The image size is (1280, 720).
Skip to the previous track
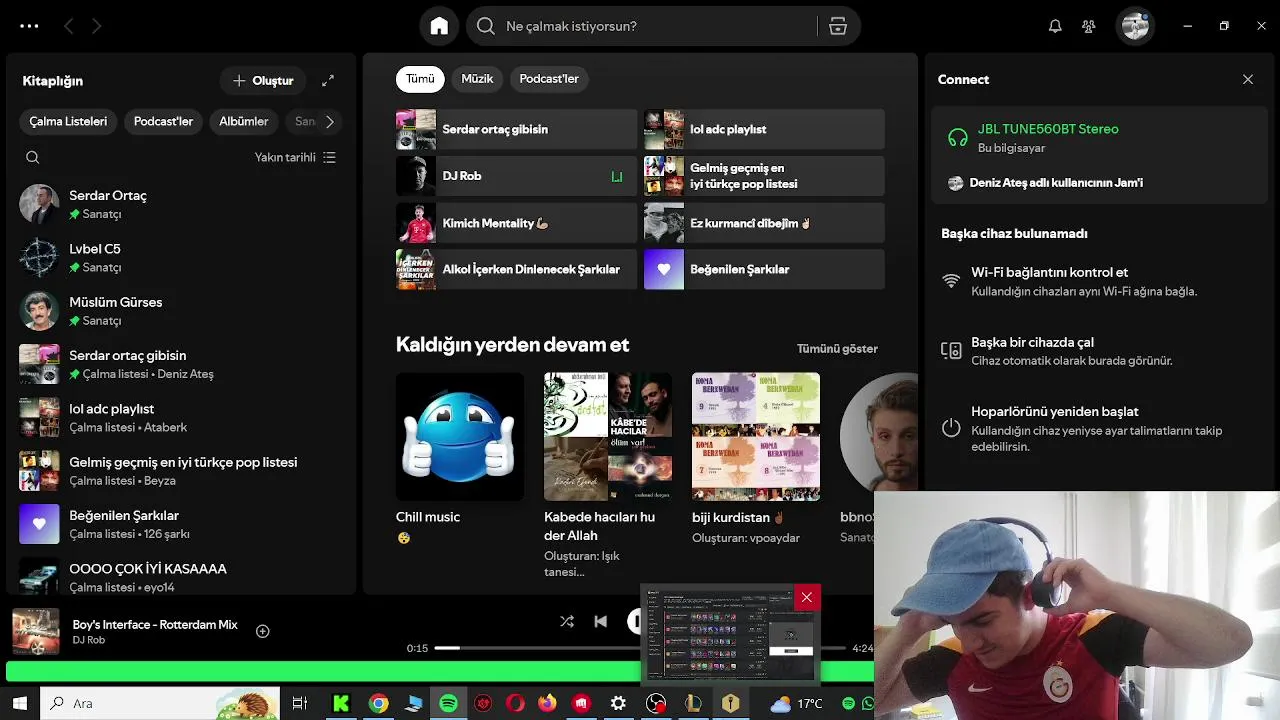[600, 621]
